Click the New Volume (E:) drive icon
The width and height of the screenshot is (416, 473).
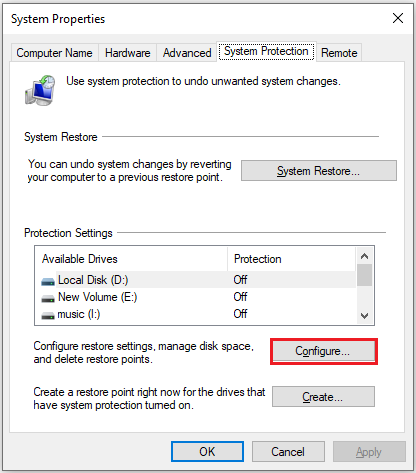click(x=48, y=299)
